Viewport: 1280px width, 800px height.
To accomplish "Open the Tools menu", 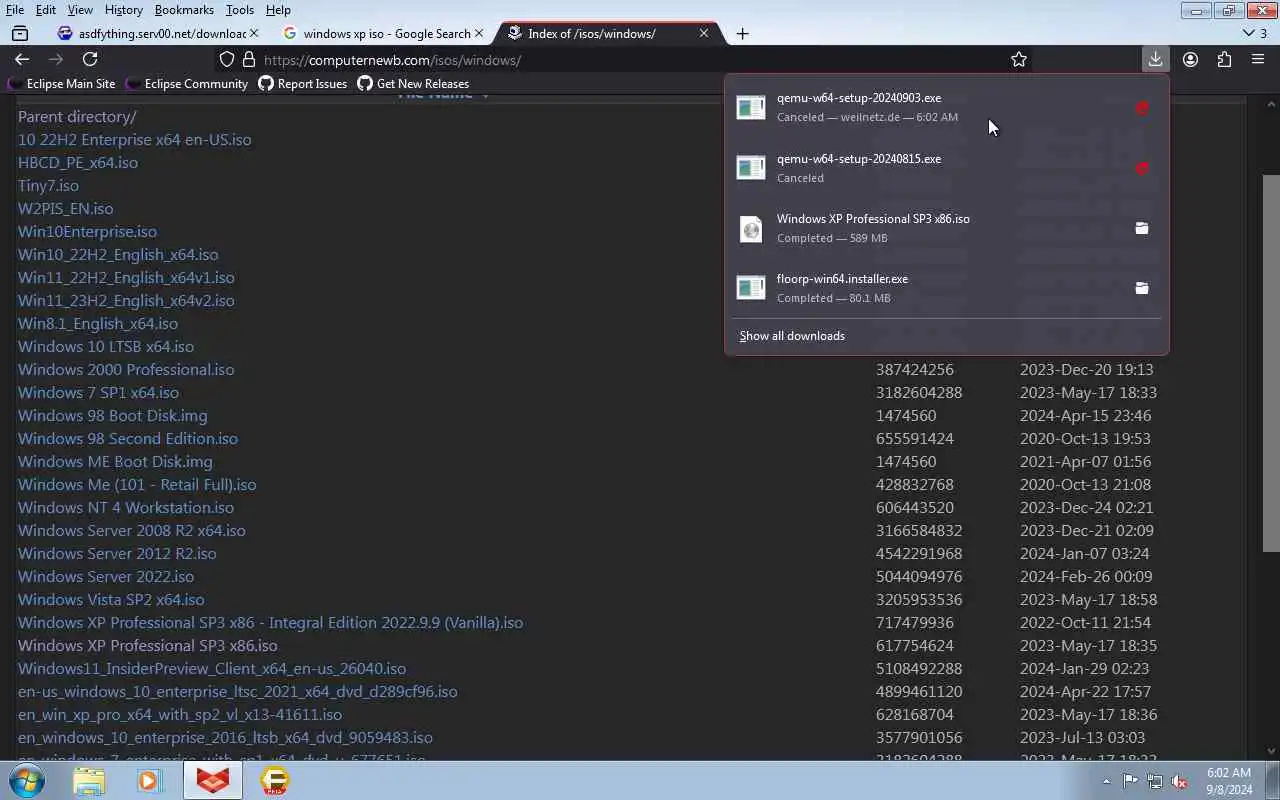I will (x=240, y=10).
